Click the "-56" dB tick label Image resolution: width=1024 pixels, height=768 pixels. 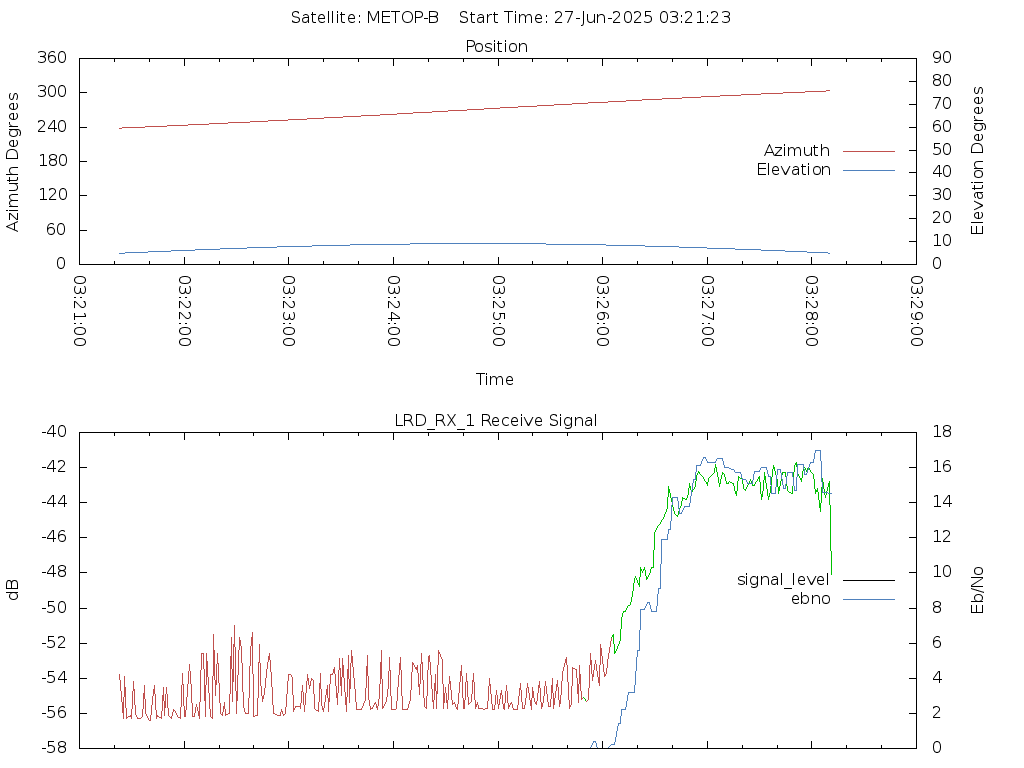[x=54, y=713]
